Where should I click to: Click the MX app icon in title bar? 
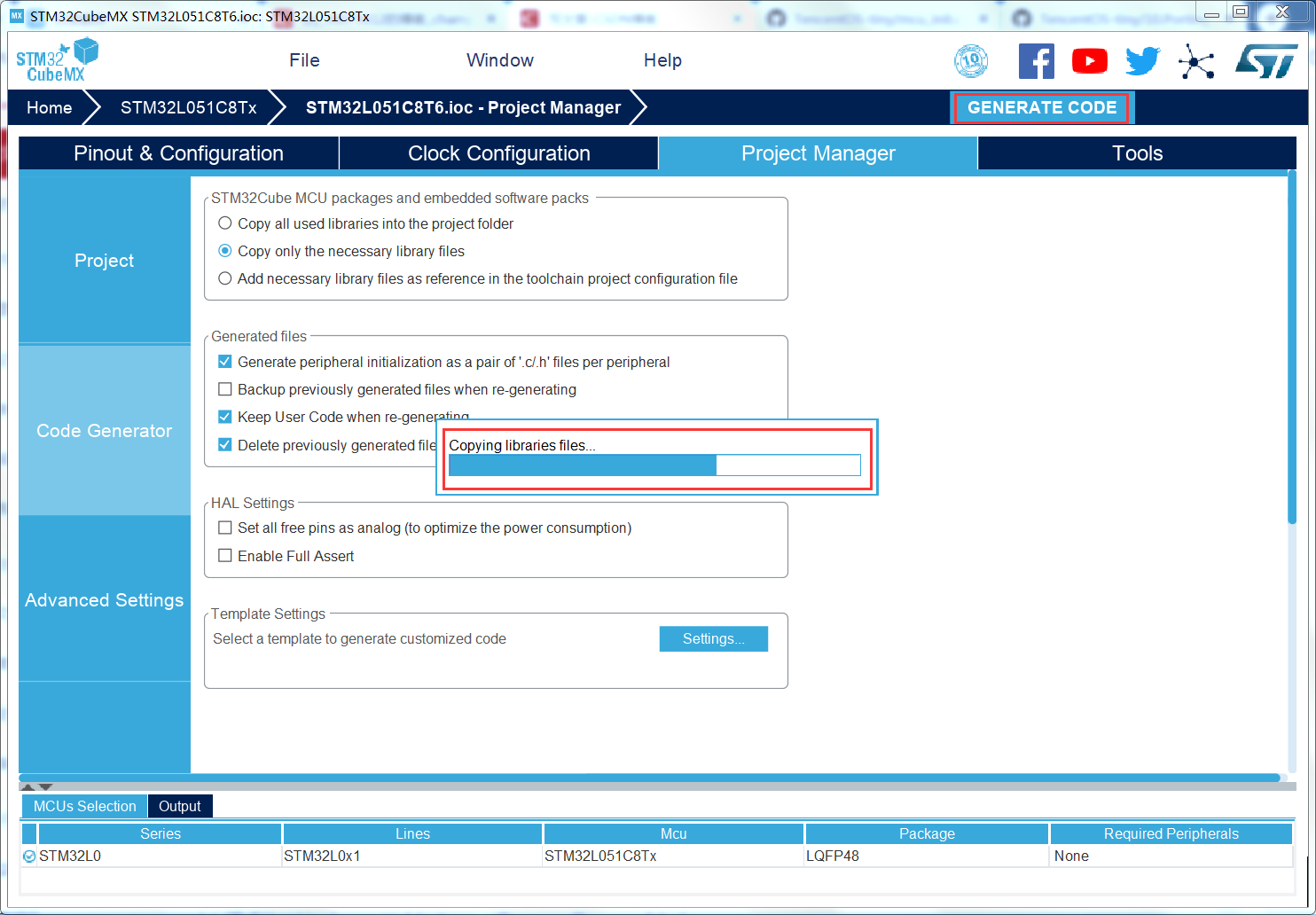pos(17,15)
